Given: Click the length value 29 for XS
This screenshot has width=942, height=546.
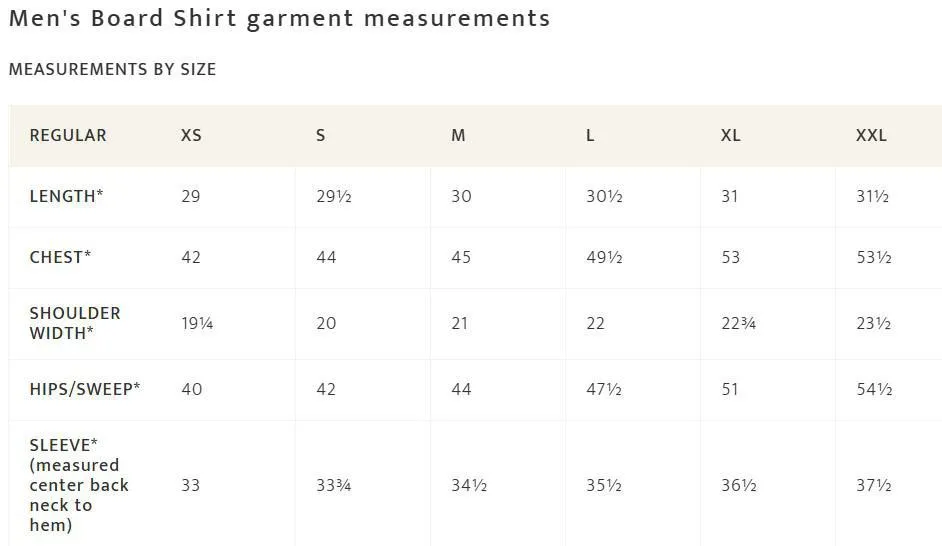Looking at the screenshot, I should tap(190, 196).
